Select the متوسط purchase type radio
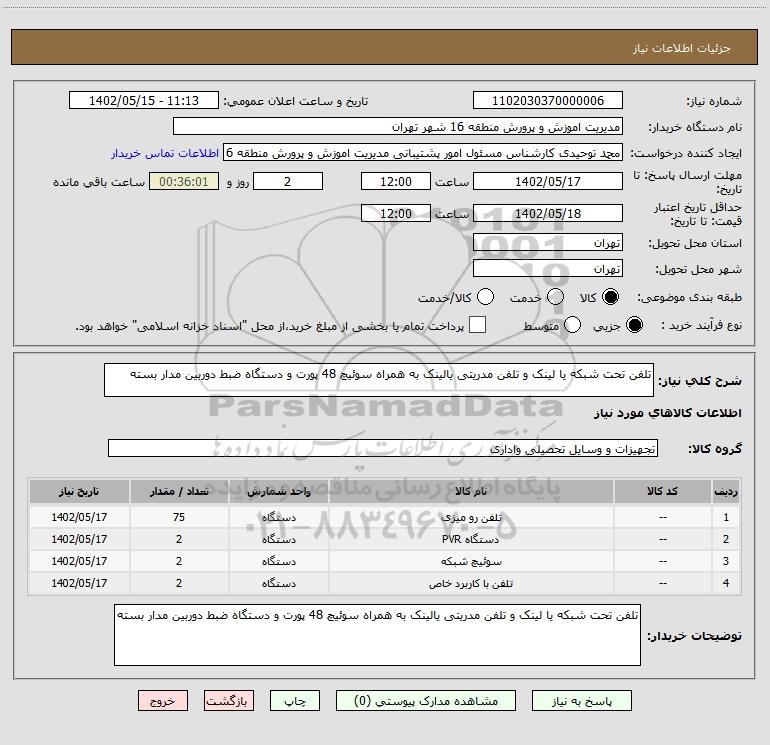 click(572, 325)
